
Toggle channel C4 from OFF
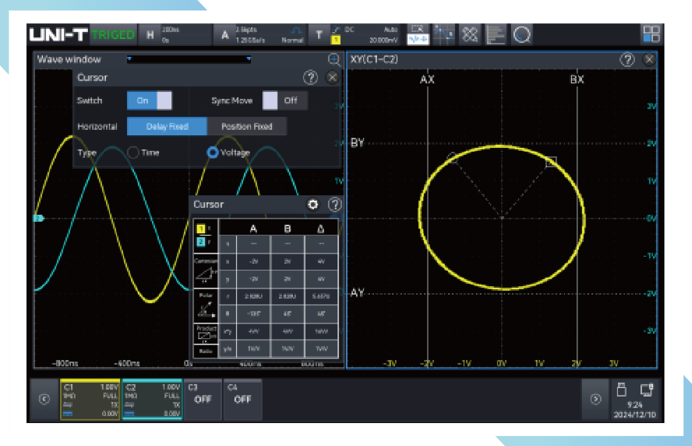(x=242, y=399)
